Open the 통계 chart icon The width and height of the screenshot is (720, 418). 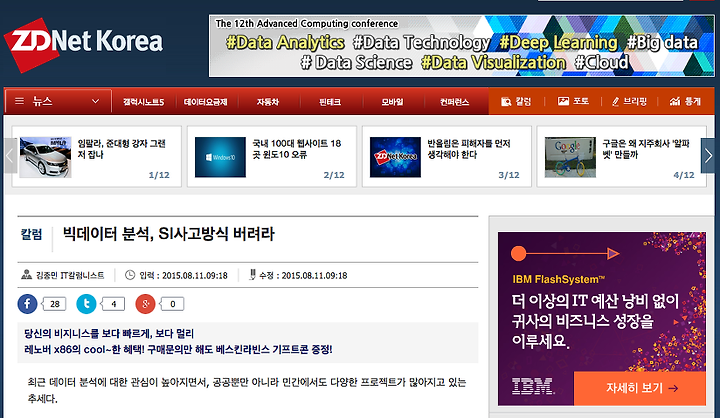click(x=675, y=101)
